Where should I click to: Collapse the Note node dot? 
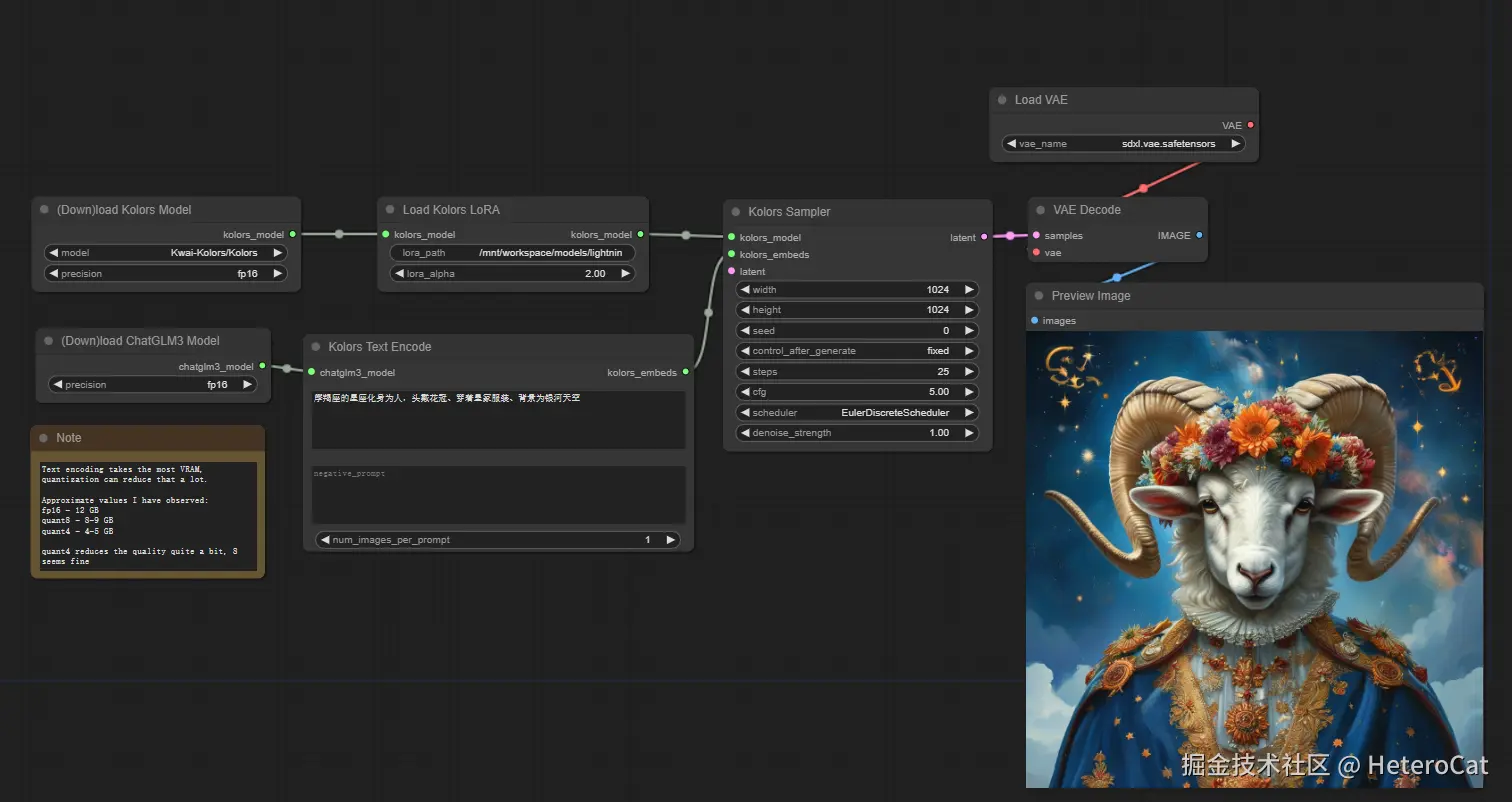(x=43, y=438)
